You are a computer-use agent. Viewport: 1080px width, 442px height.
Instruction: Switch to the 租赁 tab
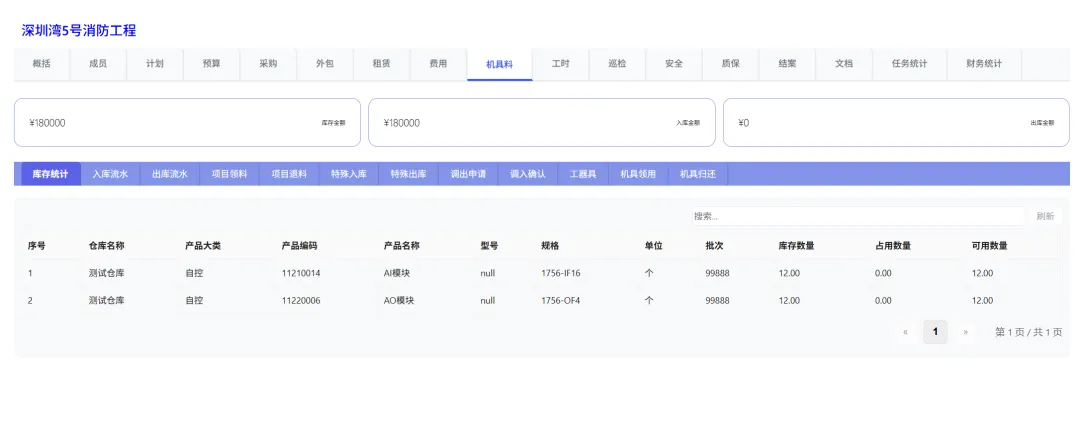382,64
